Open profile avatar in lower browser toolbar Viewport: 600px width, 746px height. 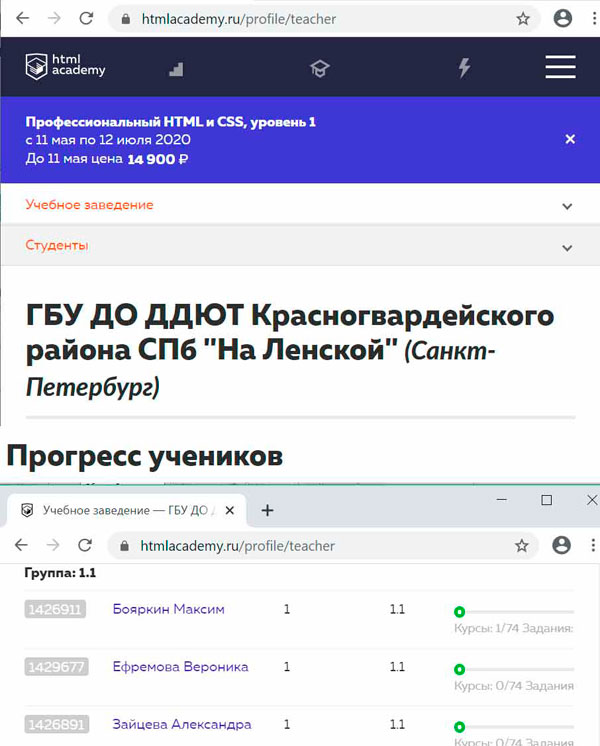coord(561,545)
